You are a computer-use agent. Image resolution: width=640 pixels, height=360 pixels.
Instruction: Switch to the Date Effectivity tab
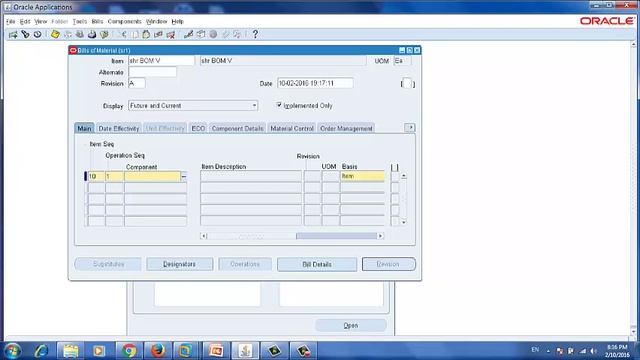(119, 128)
